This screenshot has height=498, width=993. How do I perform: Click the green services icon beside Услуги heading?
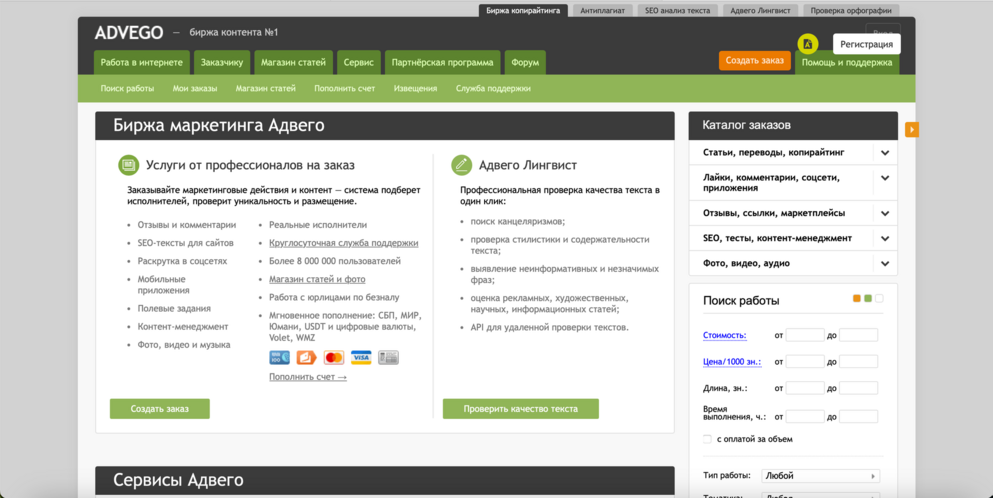coord(129,165)
